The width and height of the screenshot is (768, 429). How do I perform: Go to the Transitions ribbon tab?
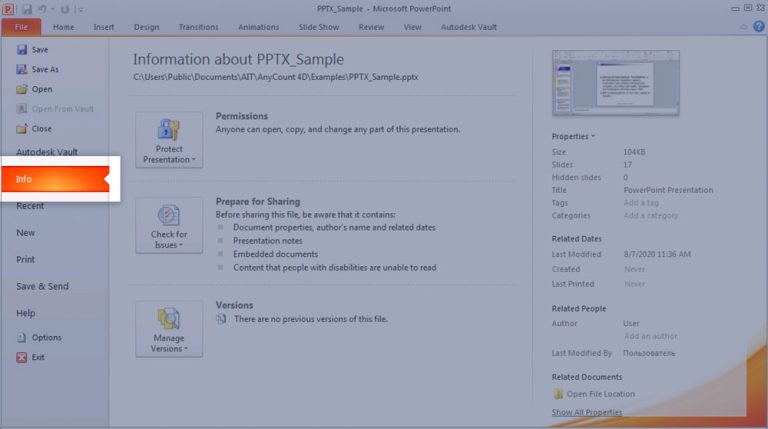(x=198, y=27)
